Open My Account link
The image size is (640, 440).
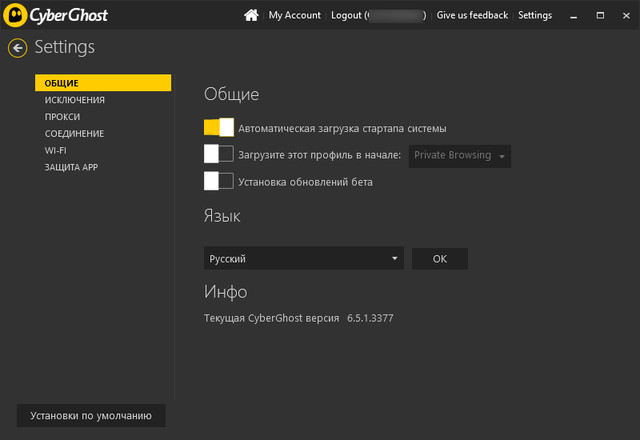click(294, 16)
